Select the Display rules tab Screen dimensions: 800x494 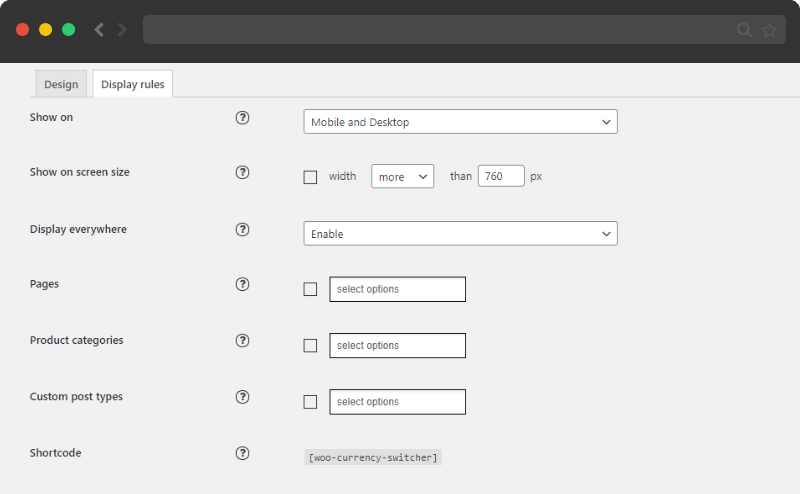tap(133, 84)
